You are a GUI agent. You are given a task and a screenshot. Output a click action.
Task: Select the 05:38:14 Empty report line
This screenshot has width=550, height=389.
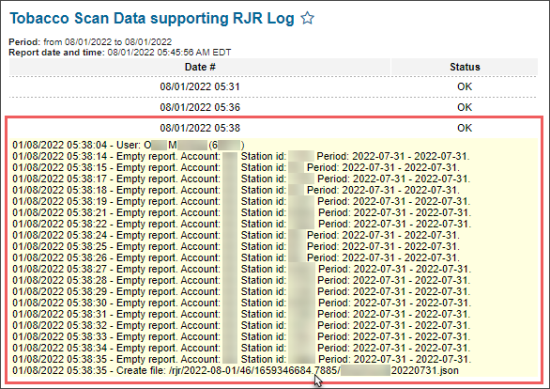point(241,156)
